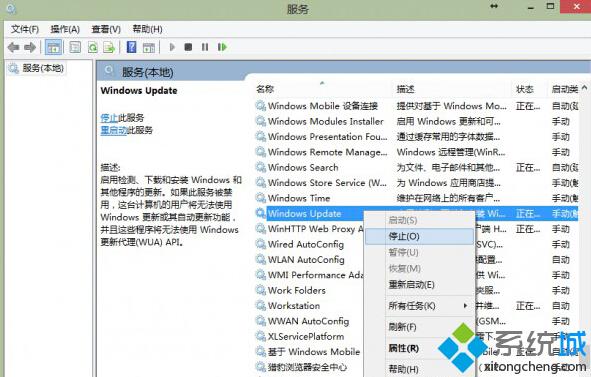The width and height of the screenshot is (591, 377).
Task: Click the gear icon beside Windows Time
Action: [261, 198]
